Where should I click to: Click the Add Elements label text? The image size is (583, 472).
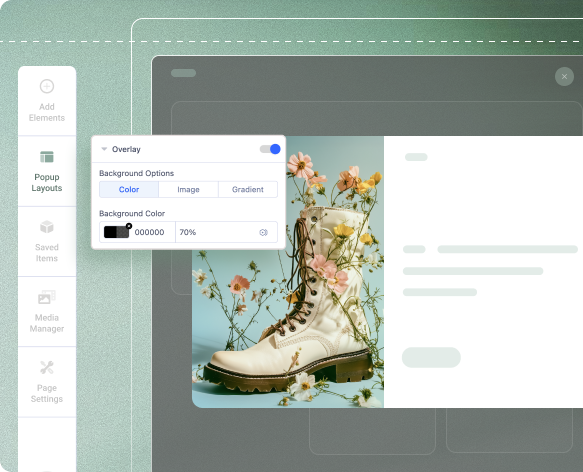click(47, 112)
